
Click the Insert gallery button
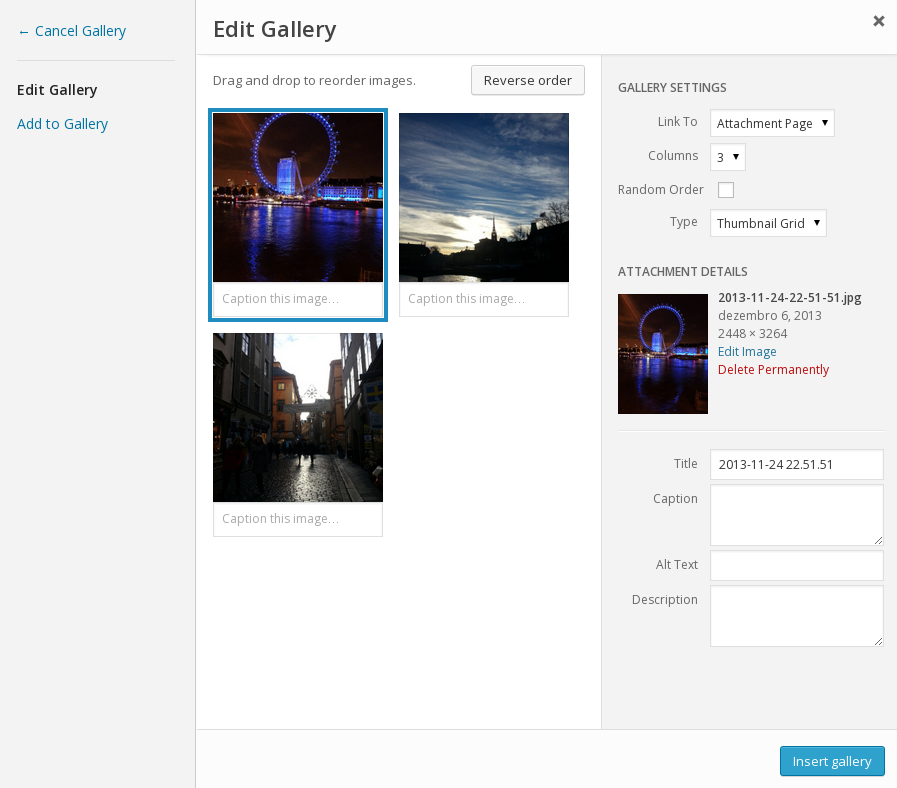click(x=832, y=761)
